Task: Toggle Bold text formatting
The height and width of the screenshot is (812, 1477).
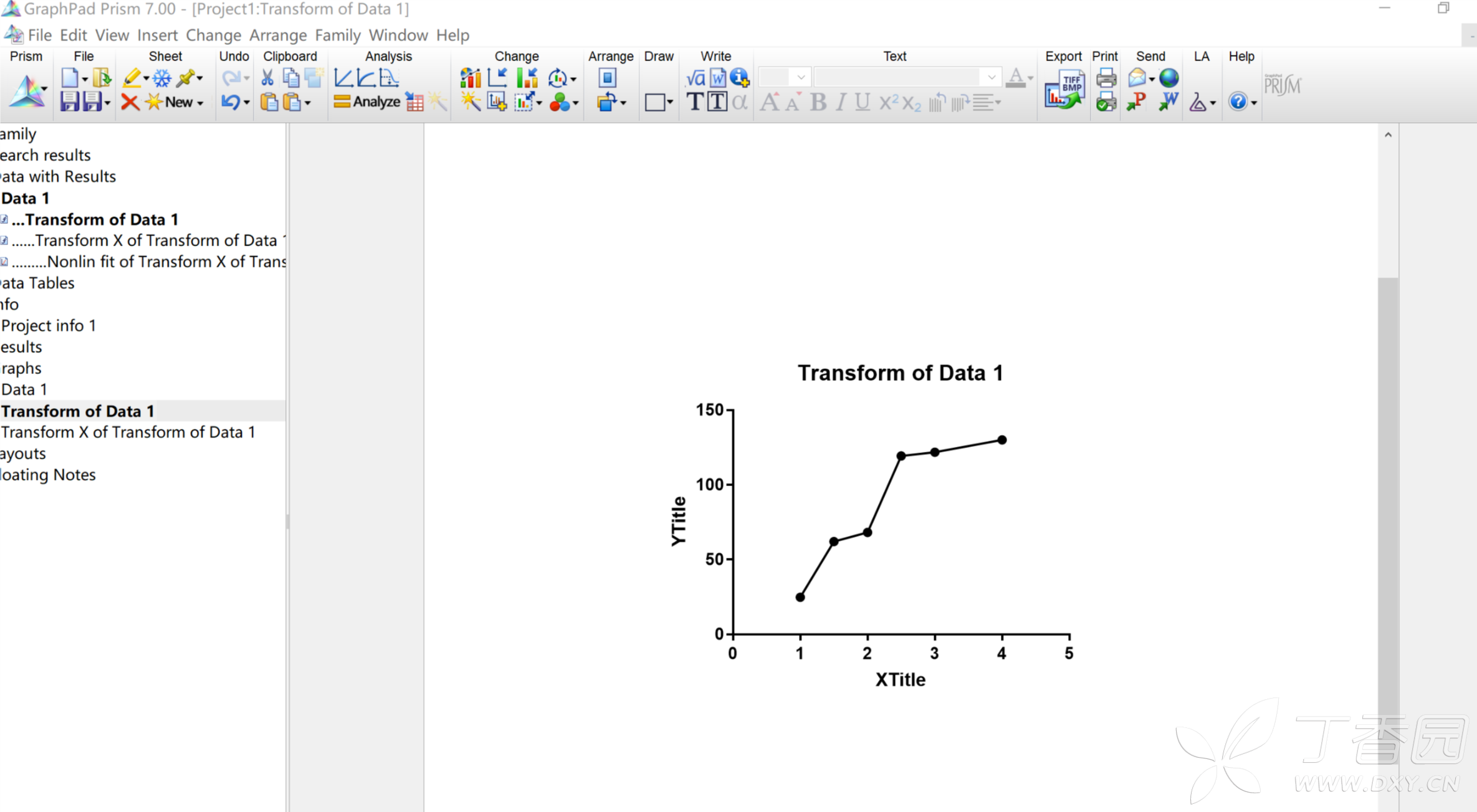Action: [x=818, y=102]
